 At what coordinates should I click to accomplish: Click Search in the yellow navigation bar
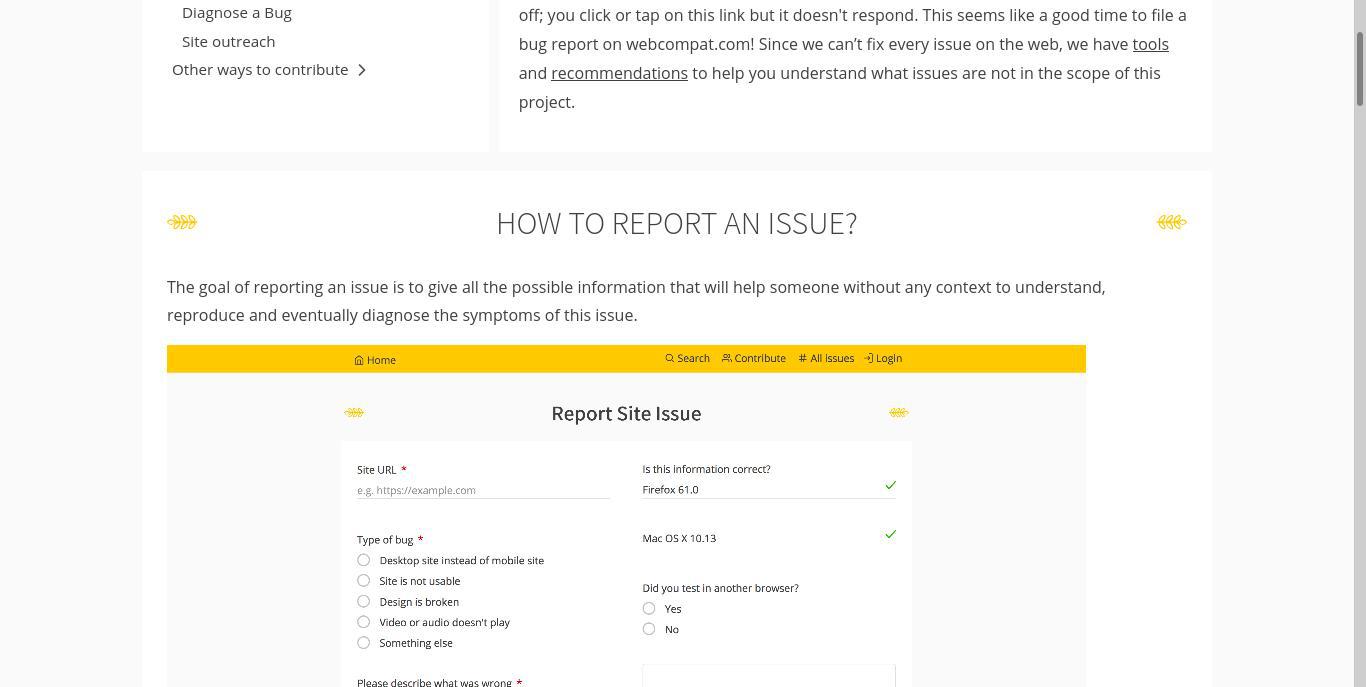(x=688, y=358)
